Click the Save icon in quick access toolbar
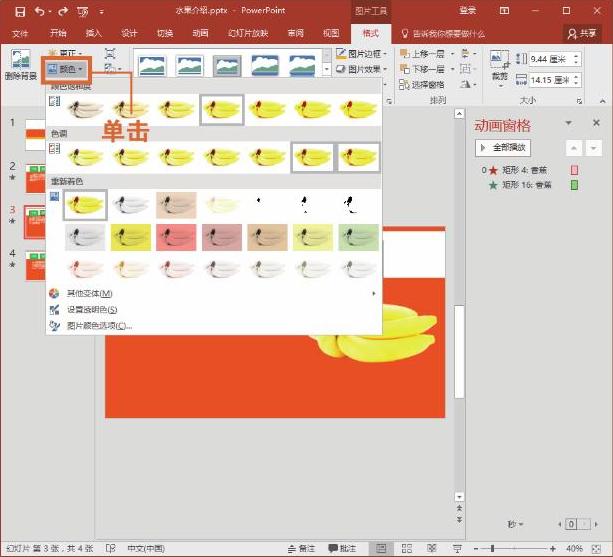This screenshot has height=557, width=613. point(20,12)
